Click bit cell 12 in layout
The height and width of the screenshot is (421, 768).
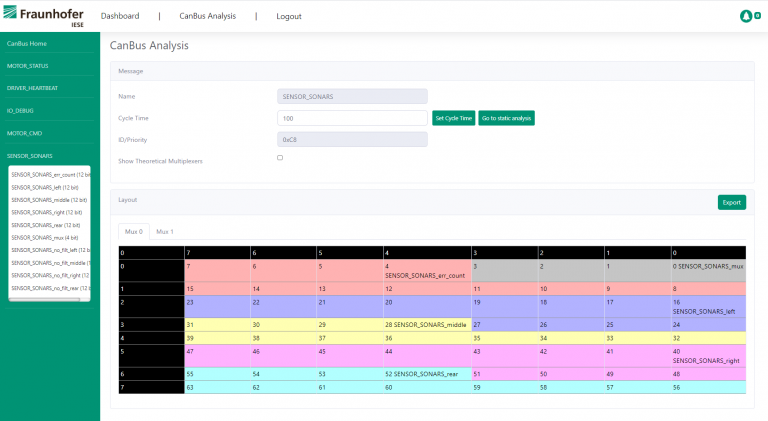coord(427,288)
